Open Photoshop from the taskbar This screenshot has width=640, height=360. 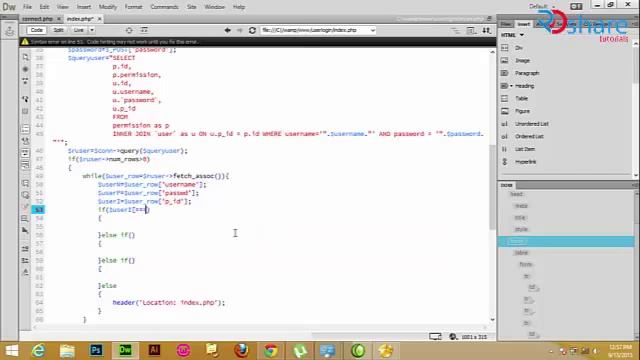pos(96,351)
